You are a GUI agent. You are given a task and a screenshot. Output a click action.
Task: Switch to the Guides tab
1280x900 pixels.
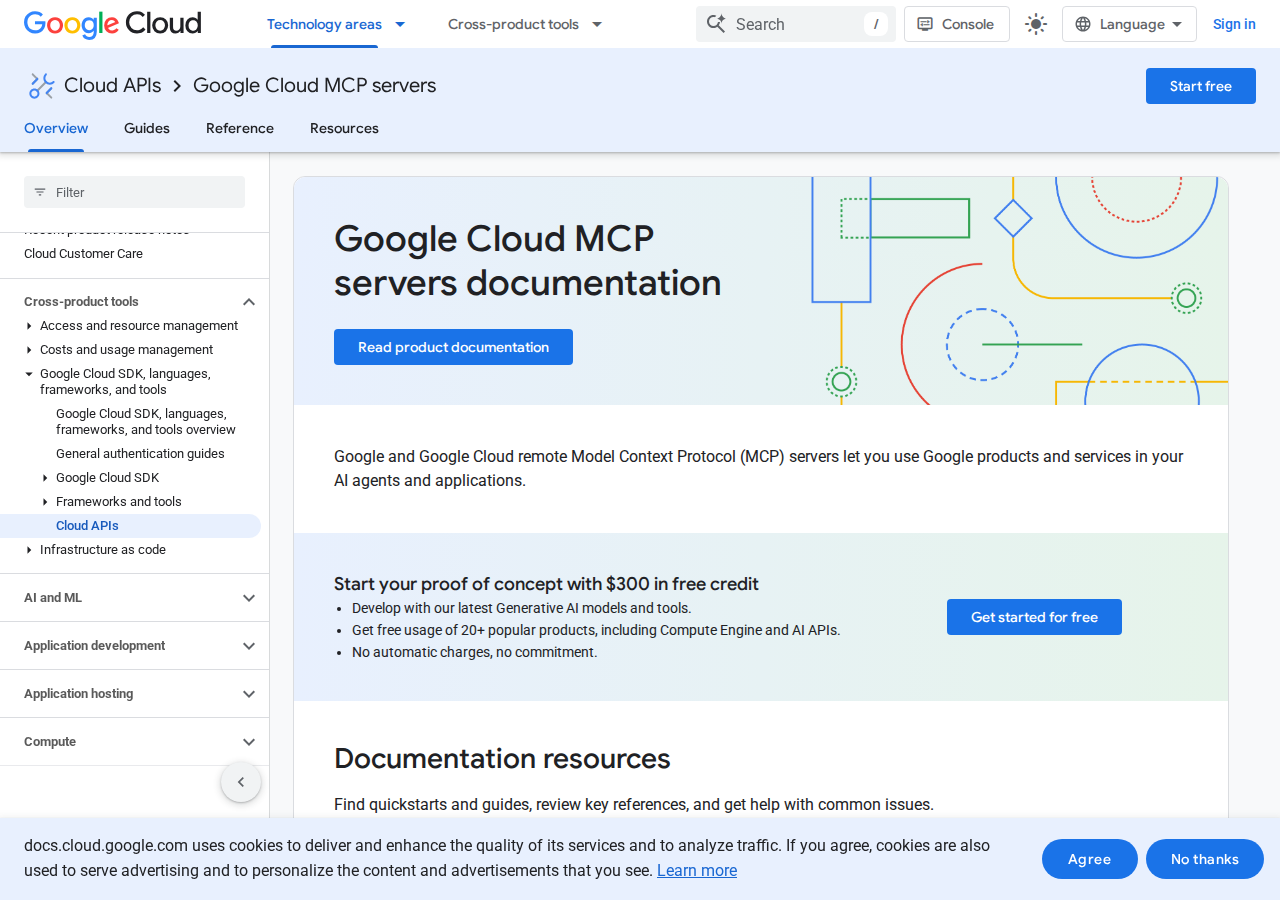147,128
